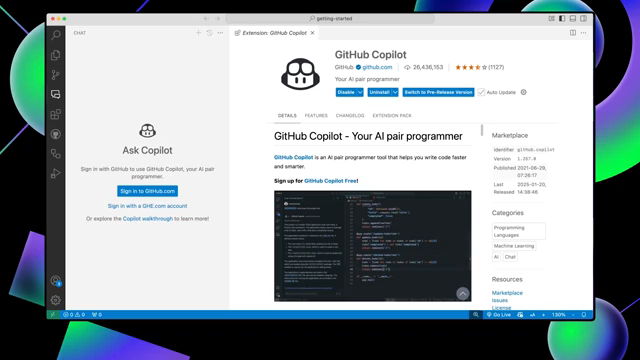Screen dimensions: 640x360
Task: Select the Chat view icon in activity bar
Action: coord(56,94)
